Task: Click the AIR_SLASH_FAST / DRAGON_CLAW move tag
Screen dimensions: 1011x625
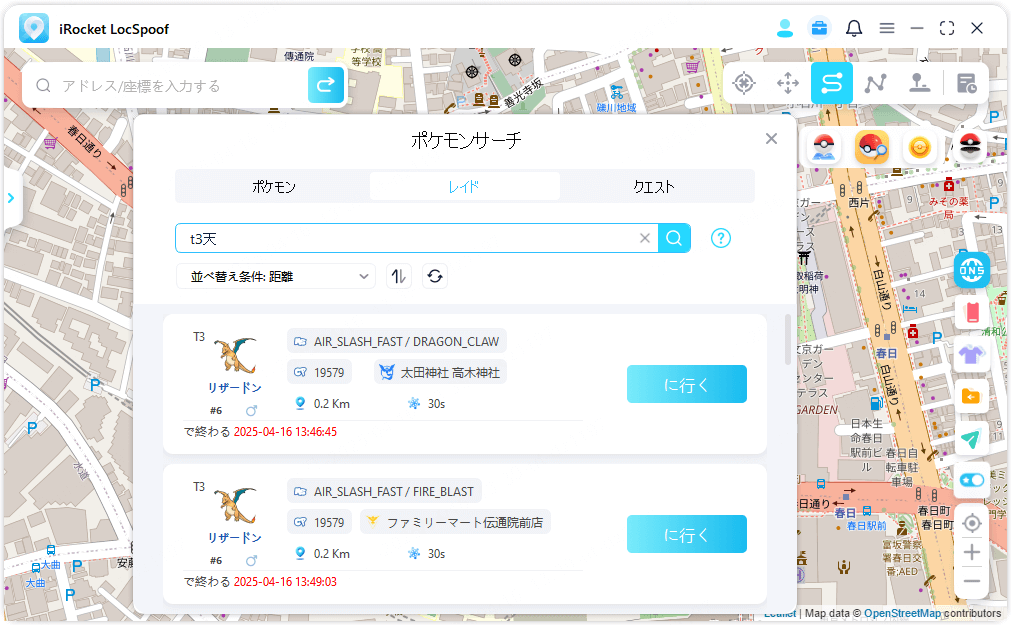Action: [397, 341]
